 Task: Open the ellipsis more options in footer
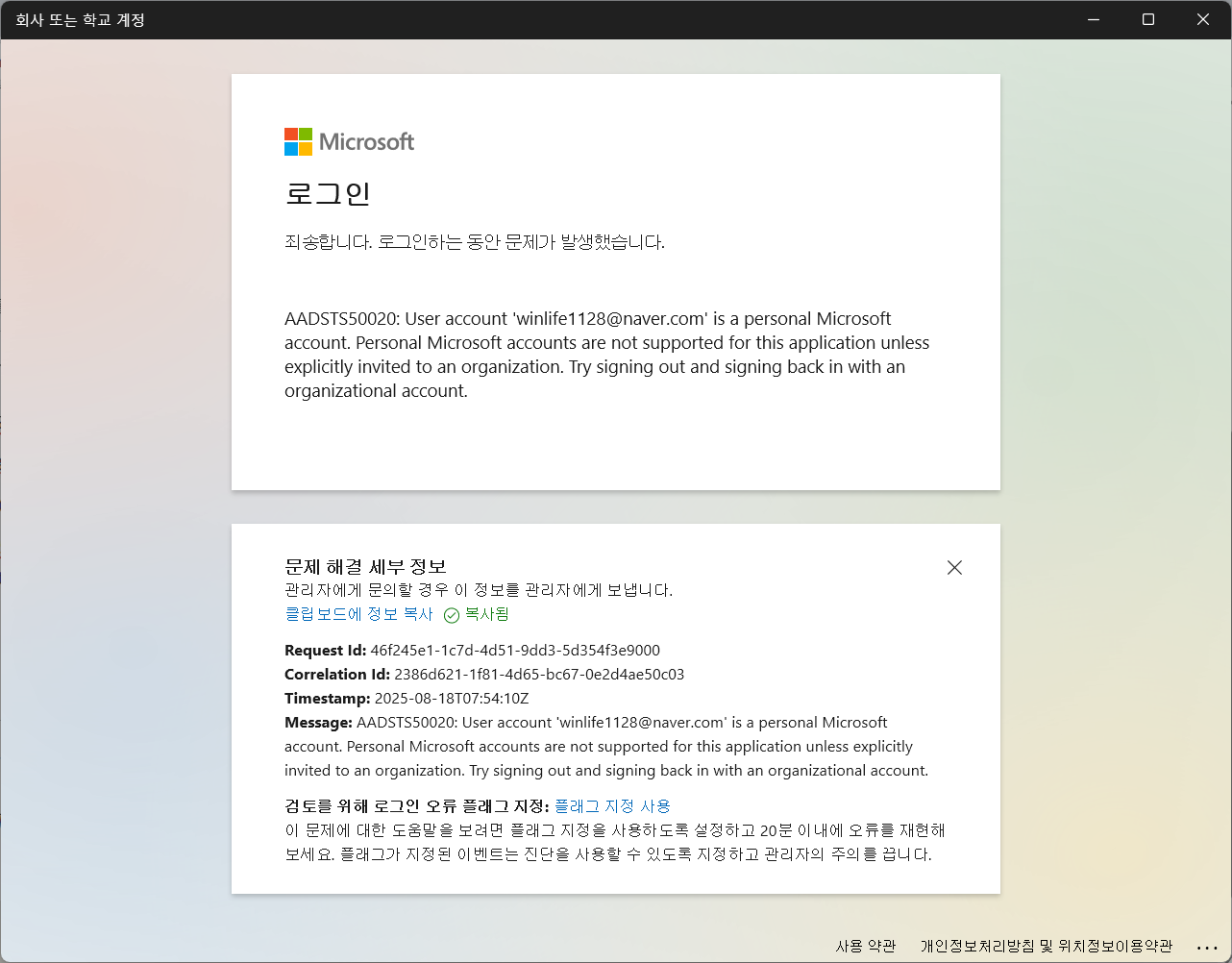[x=1207, y=948]
